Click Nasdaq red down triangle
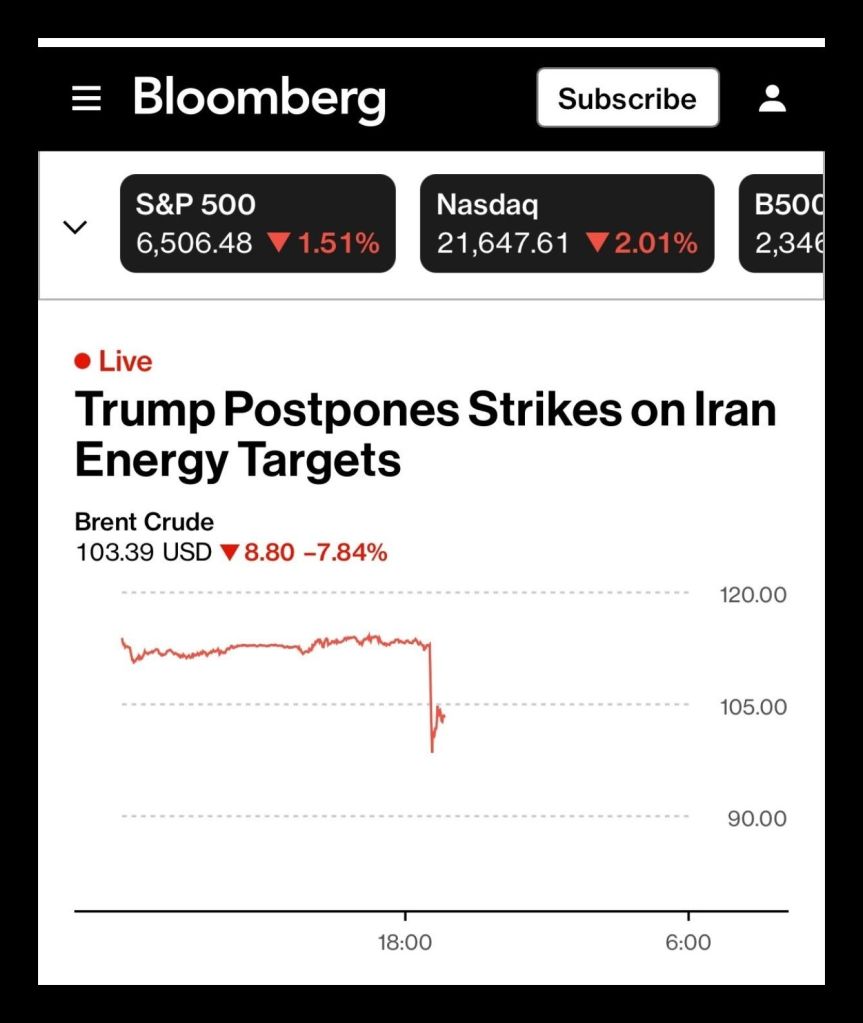The image size is (863, 1023). pyautogui.click(x=596, y=243)
